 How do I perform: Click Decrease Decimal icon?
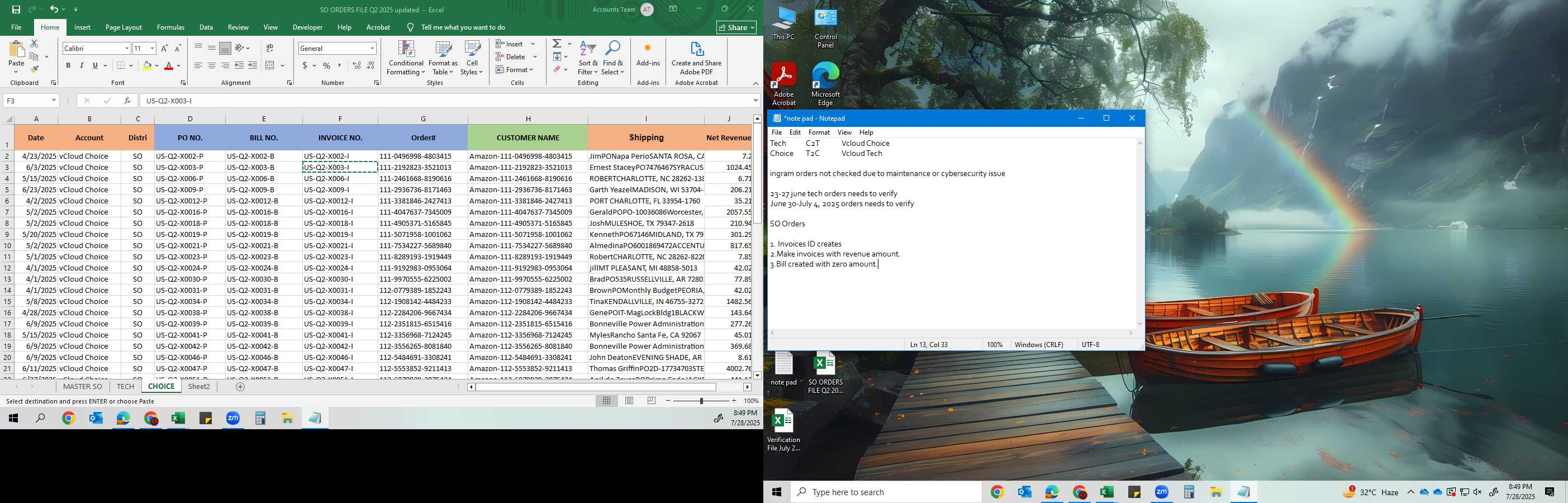(370, 65)
